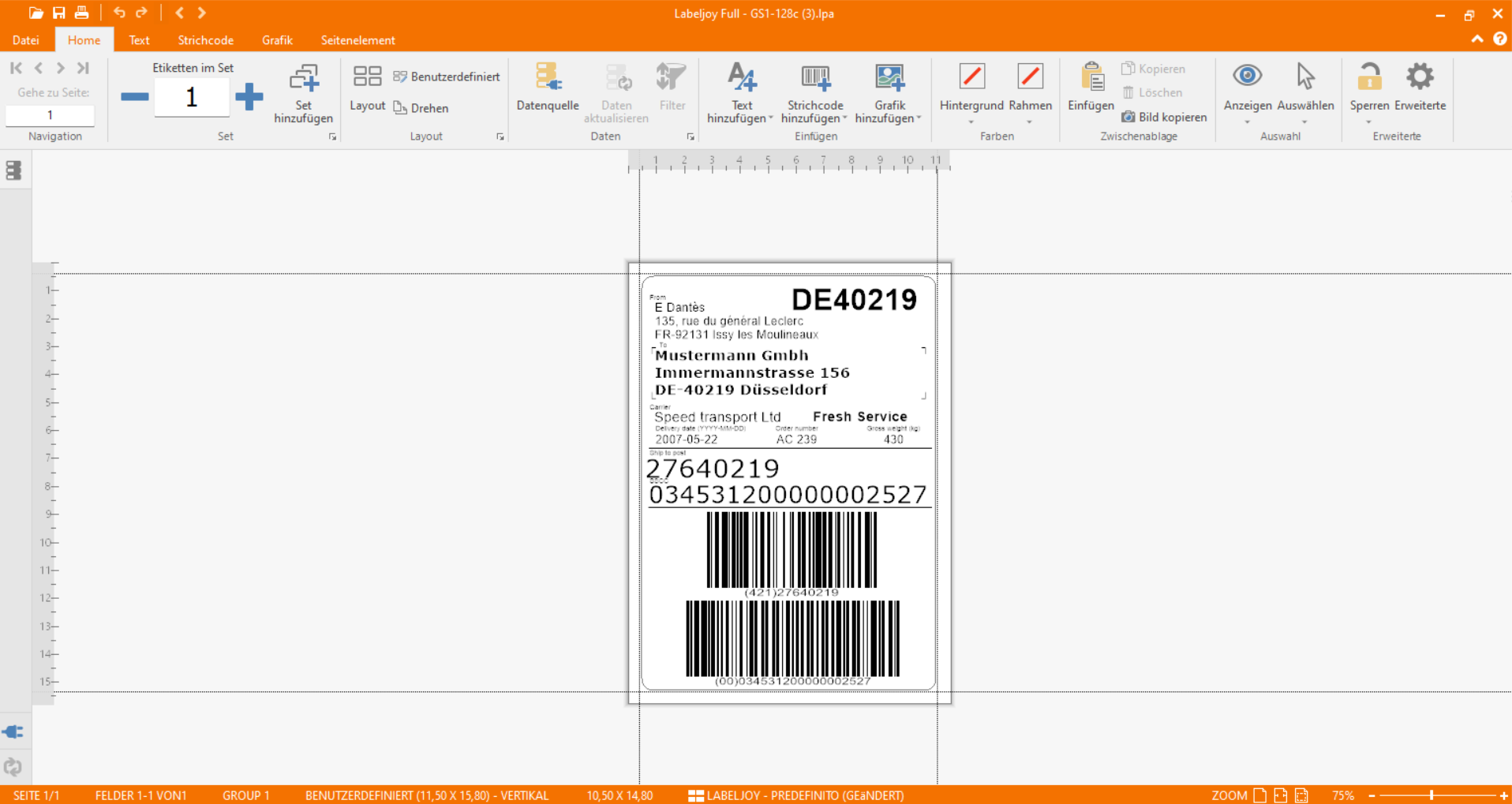Open Anzeigen eye dropdown
This screenshot has height=804, width=1512.
(1248, 93)
